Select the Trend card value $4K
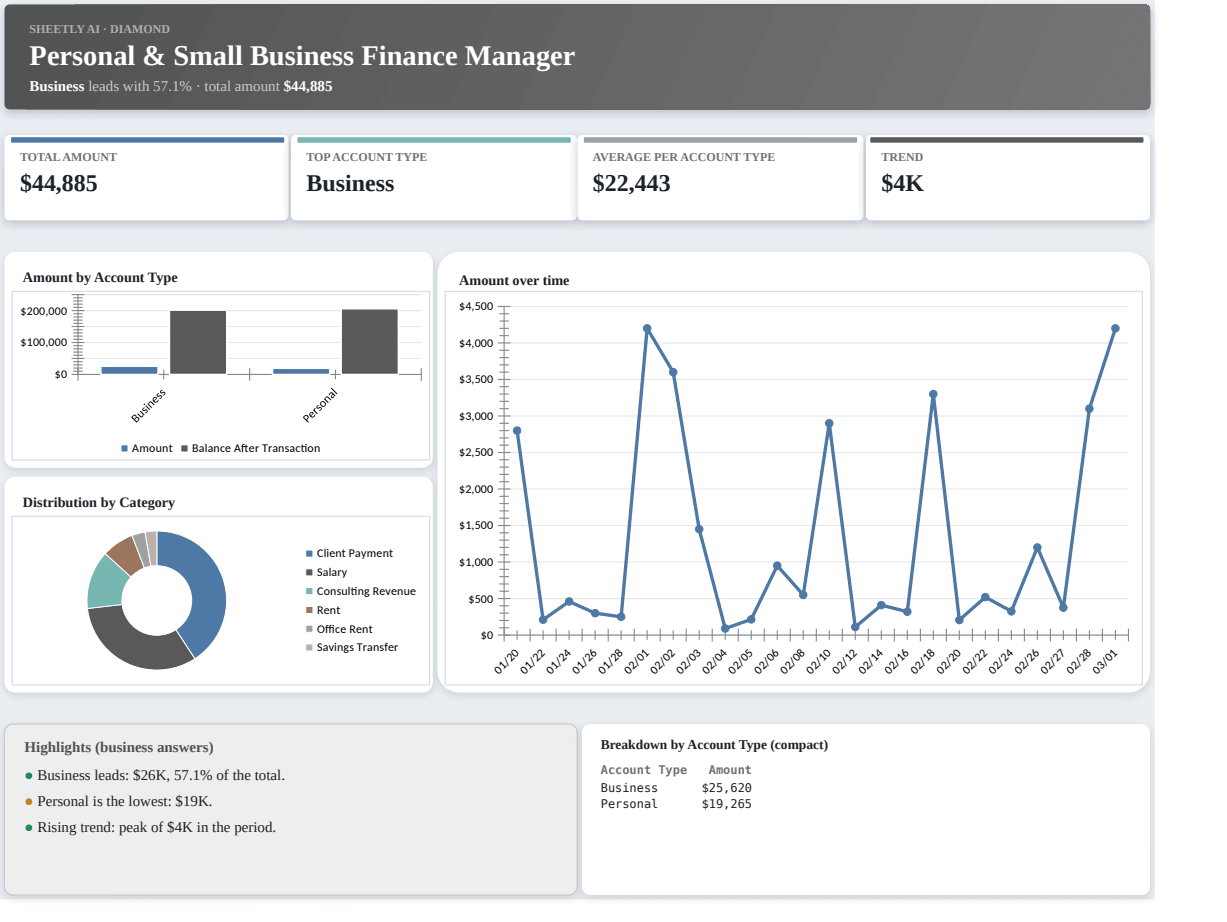The height and width of the screenshot is (922, 1227). pyautogui.click(x=902, y=183)
